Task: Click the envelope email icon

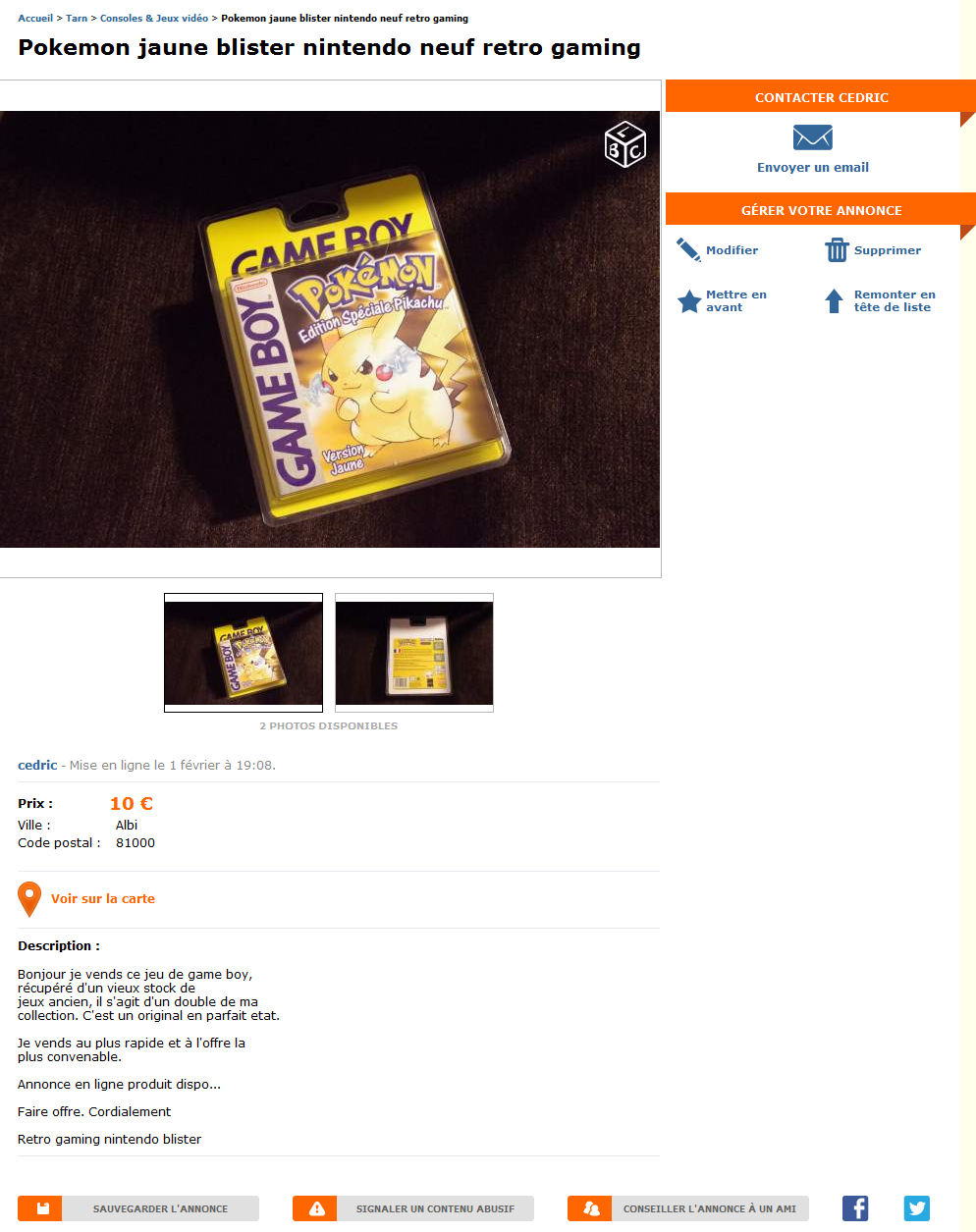Action: (812, 137)
